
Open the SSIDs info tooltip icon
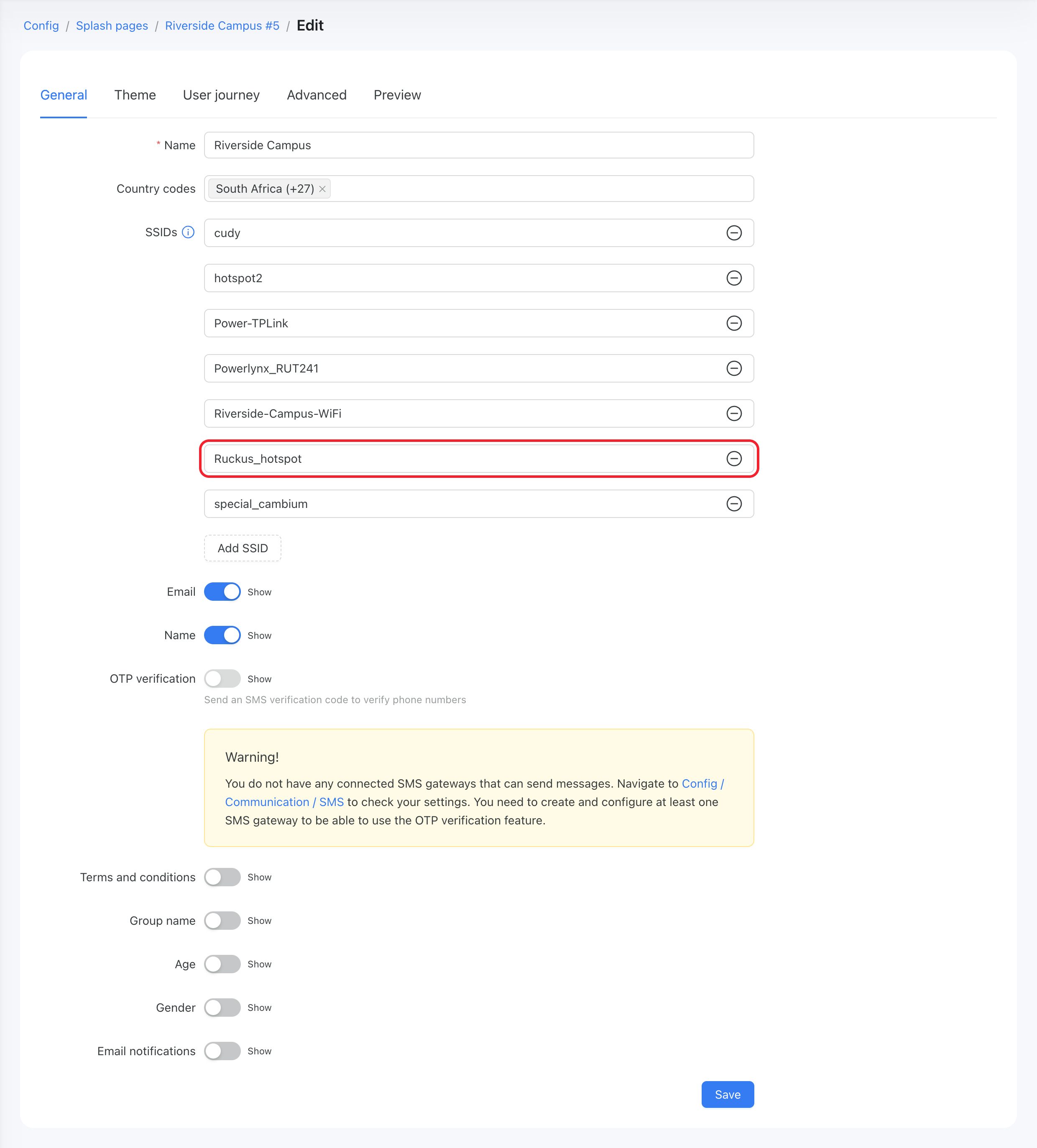click(188, 232)
